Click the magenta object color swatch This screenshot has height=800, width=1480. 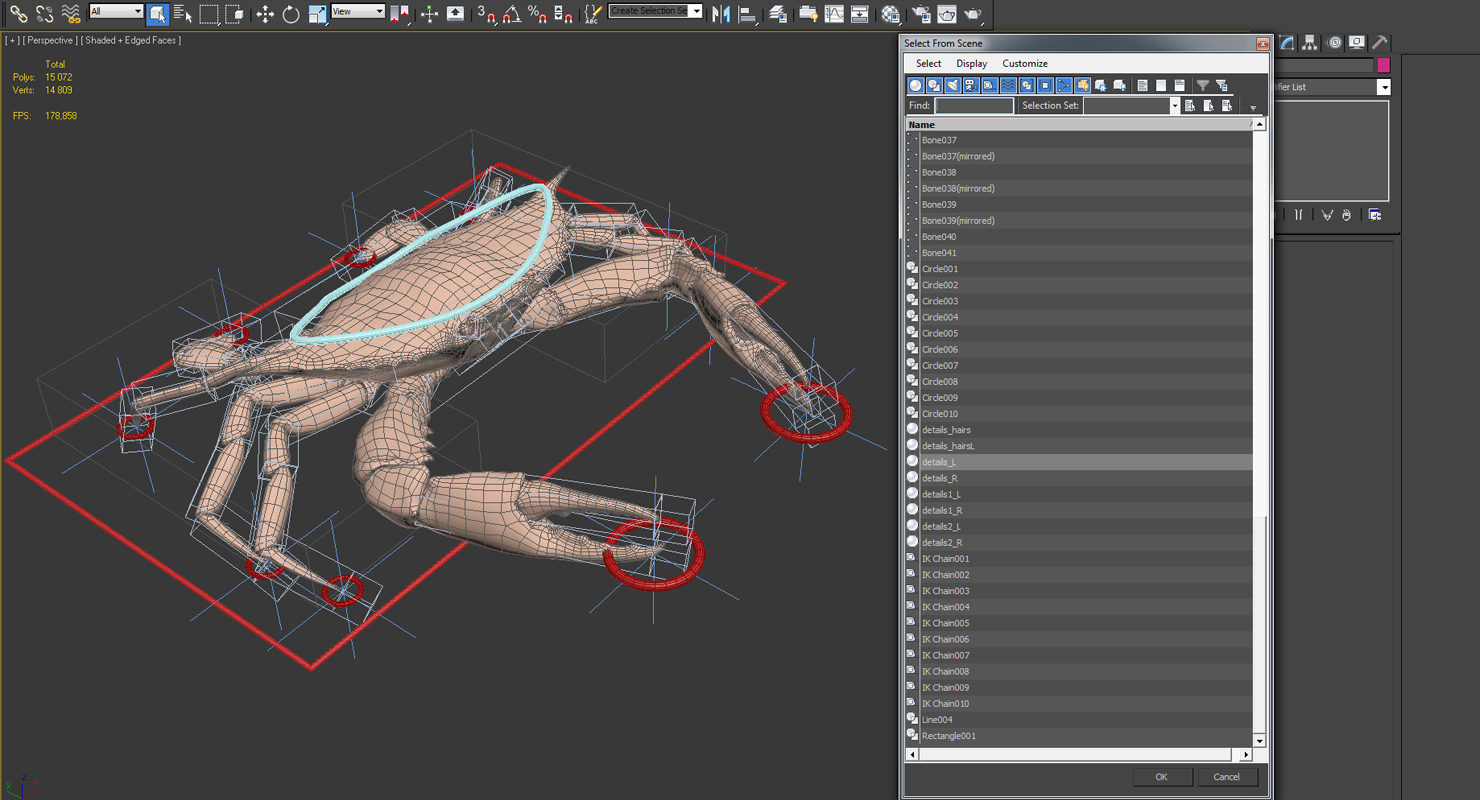[x=1384, y=65]
